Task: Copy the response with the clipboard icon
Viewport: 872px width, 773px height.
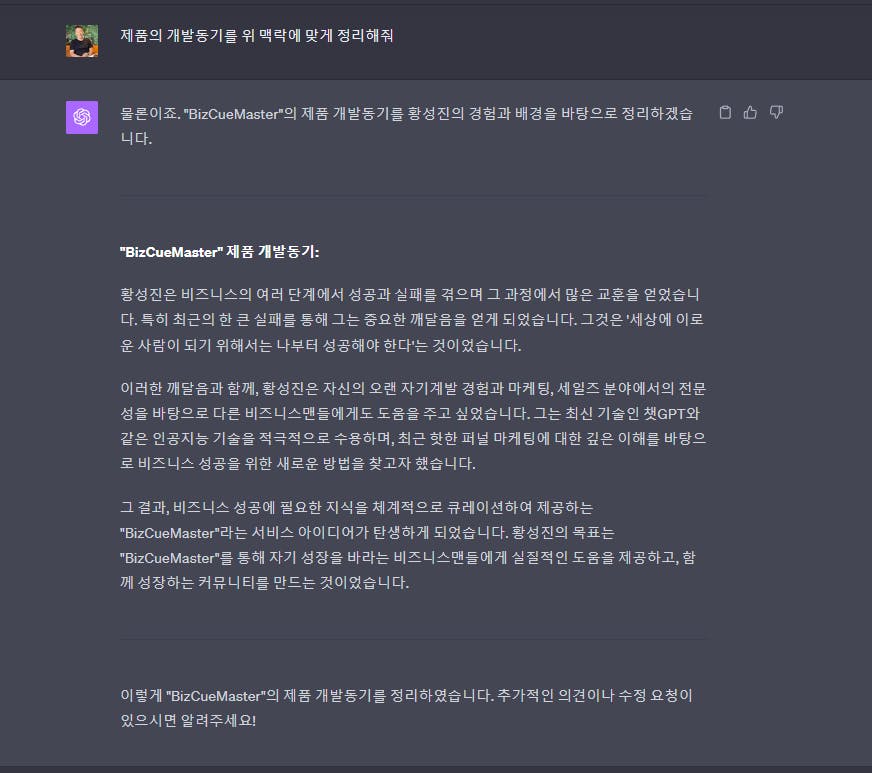Action: 725,112
